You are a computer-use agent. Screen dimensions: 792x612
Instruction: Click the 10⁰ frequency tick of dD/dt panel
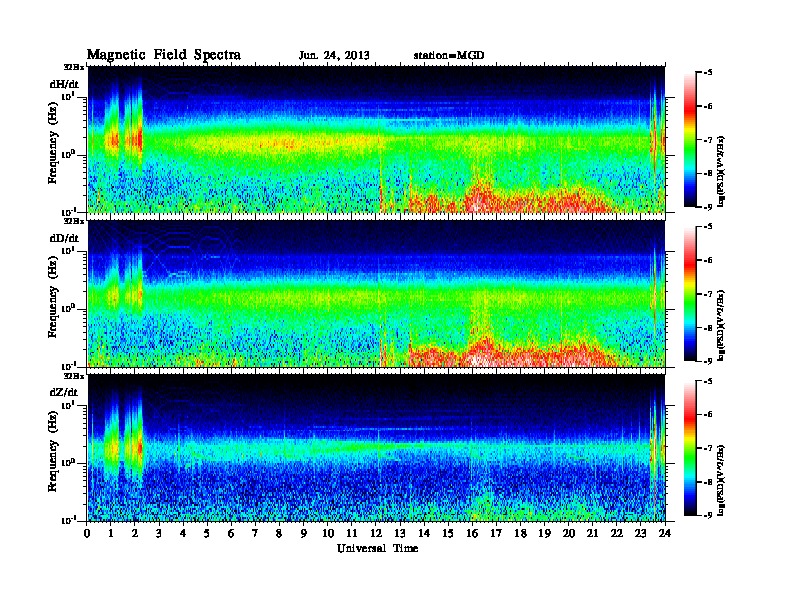(68, 308)
